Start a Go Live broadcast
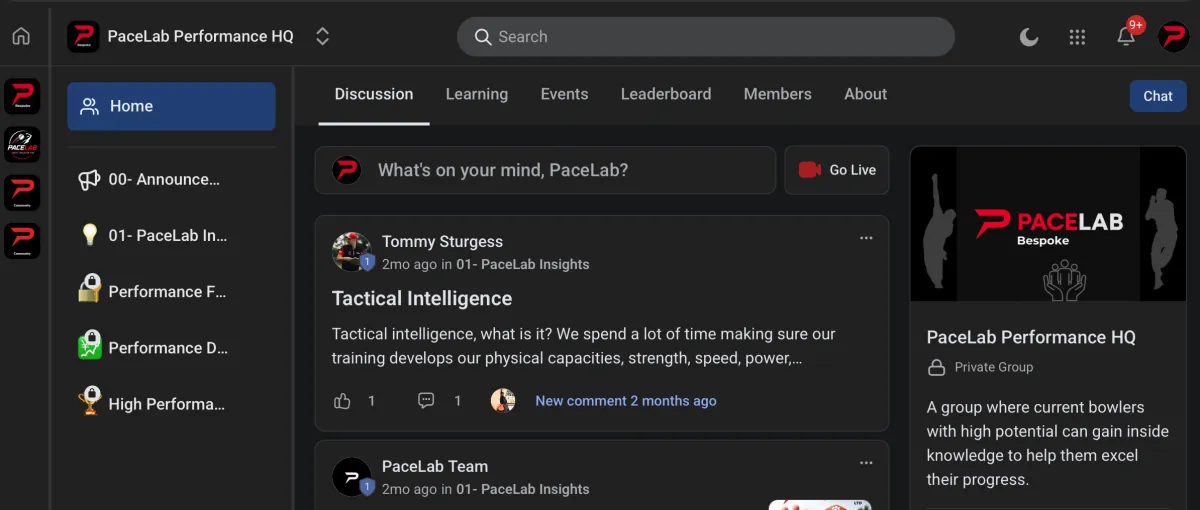The height and width of the screenshot is (510, 1200). click(x=837, y=170)
